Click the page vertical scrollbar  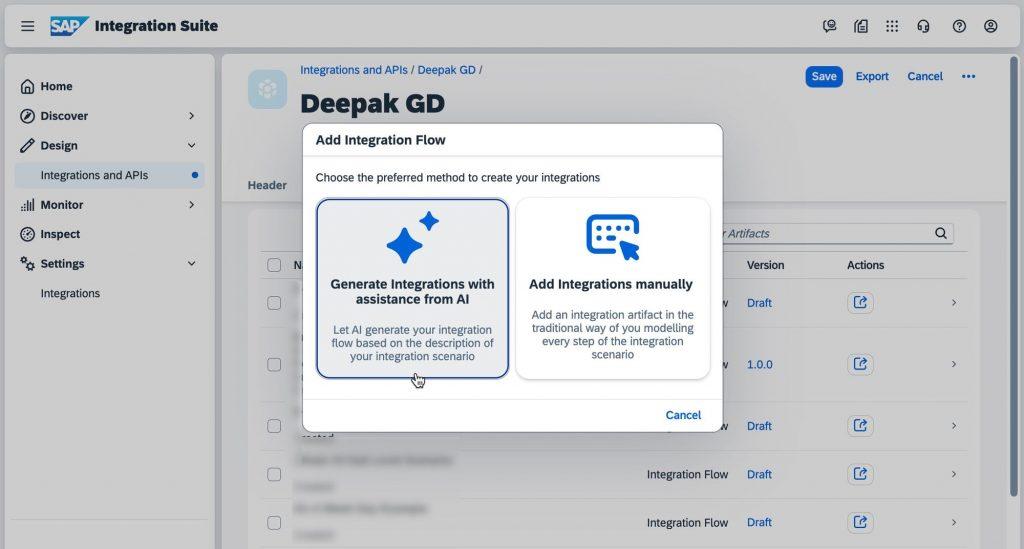pos(1014,277)
